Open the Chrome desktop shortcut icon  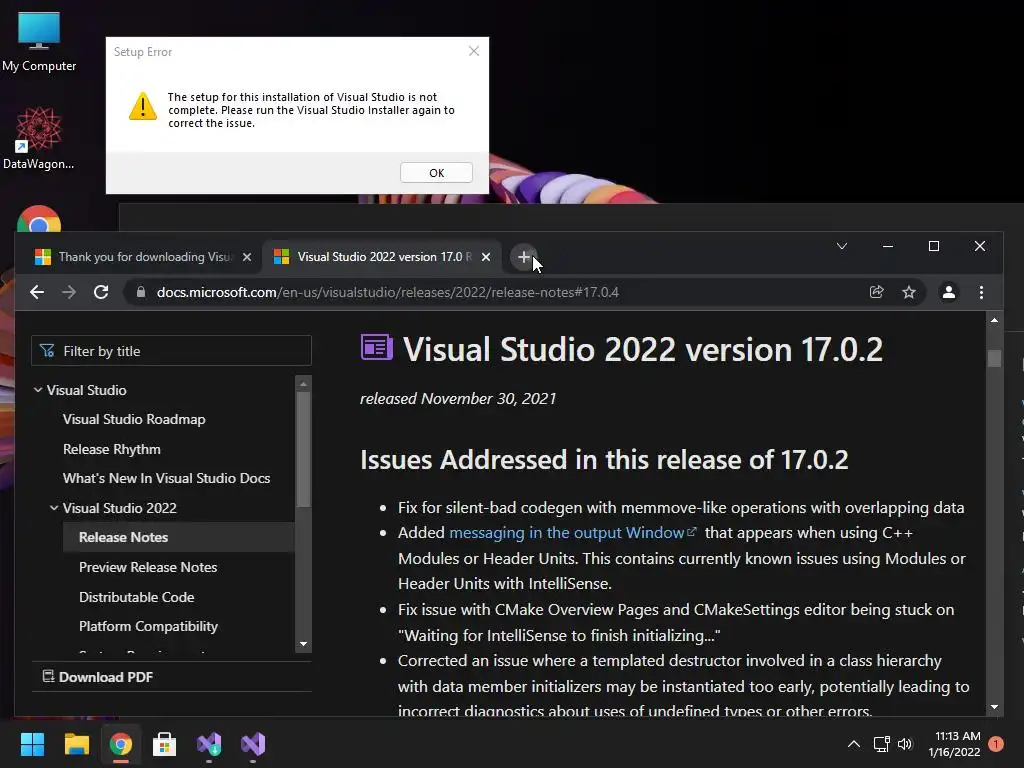[x=39, y=221]
